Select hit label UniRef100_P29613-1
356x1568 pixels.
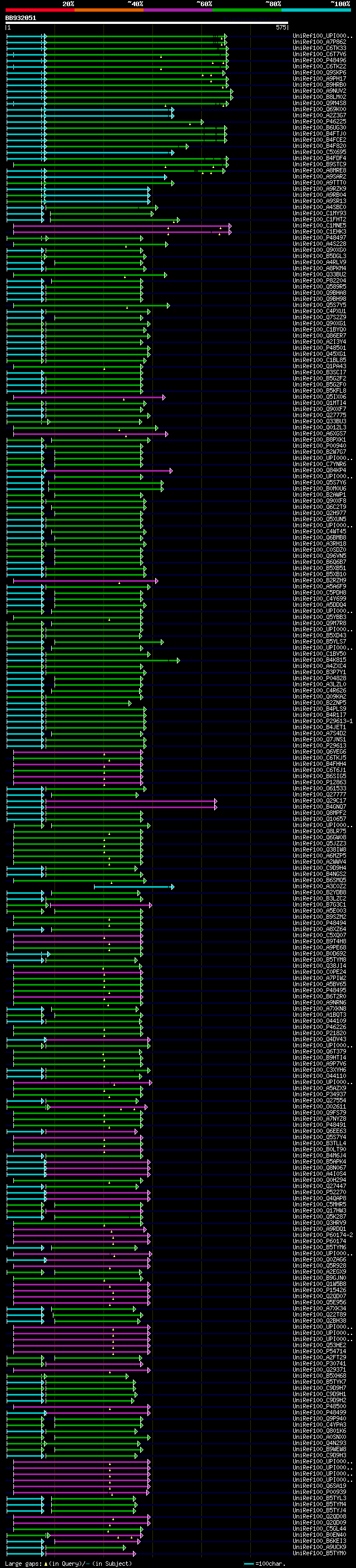pyautogui.click(x=323, y=721)
